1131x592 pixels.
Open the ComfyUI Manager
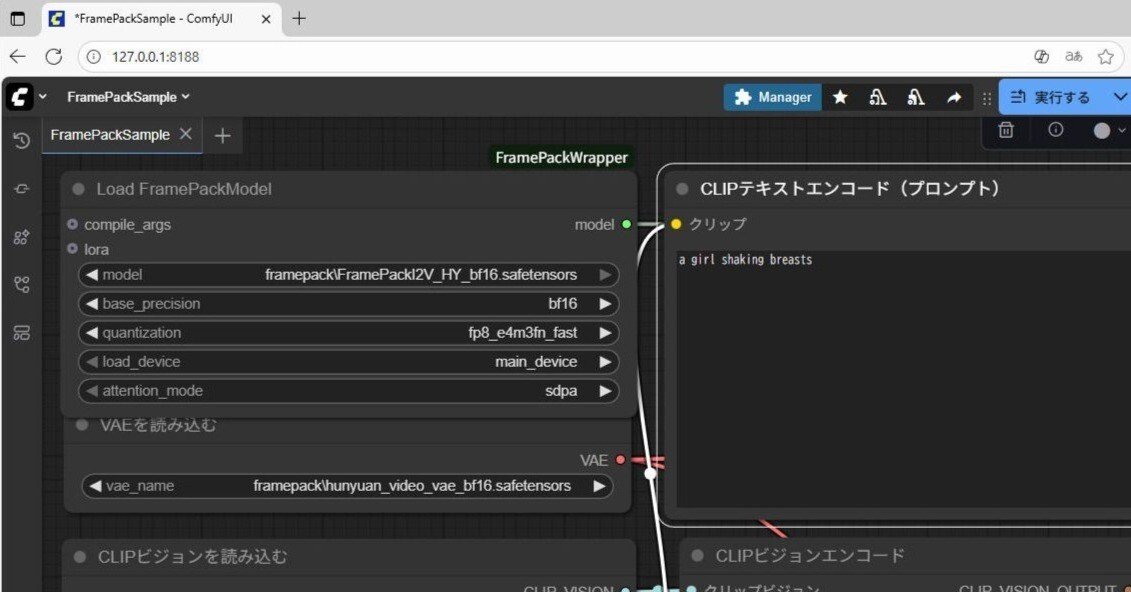772,97
